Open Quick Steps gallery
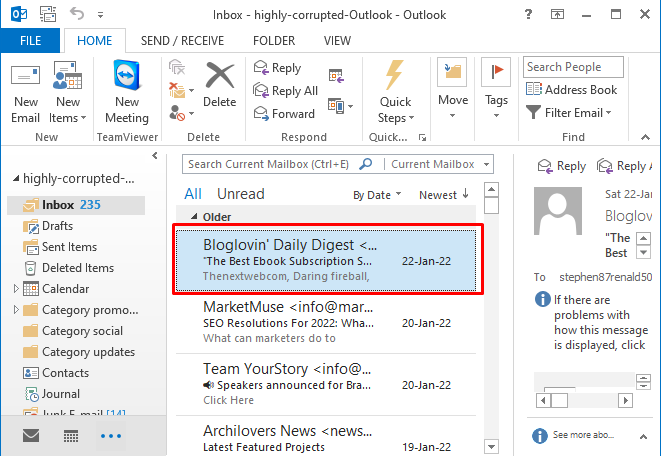The height and width of the screenshot is (456, 661). (395, 93)
